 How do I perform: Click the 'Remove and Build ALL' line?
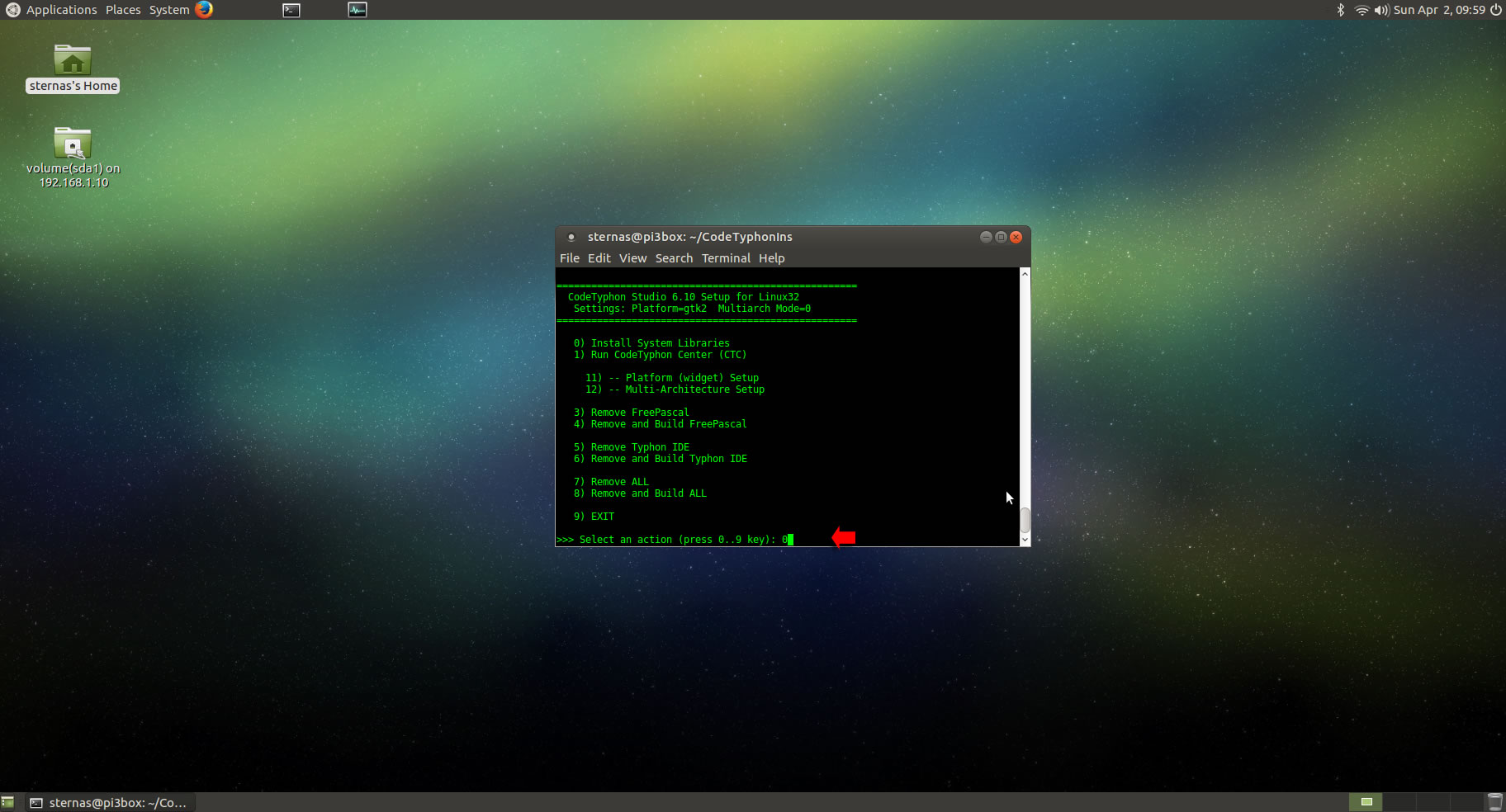(x=640, y=493)
